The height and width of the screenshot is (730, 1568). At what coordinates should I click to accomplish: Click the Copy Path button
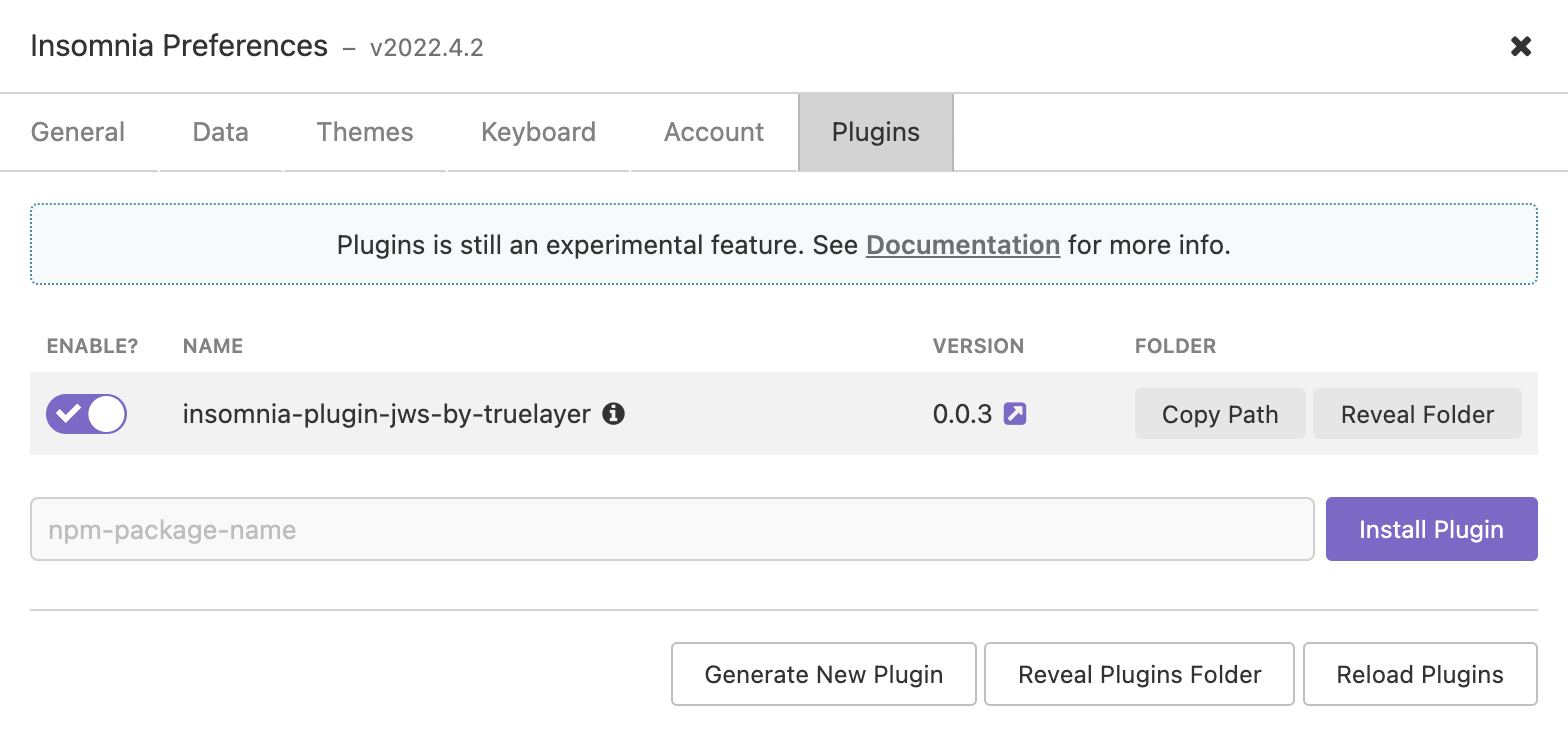tap(1220, 414)
